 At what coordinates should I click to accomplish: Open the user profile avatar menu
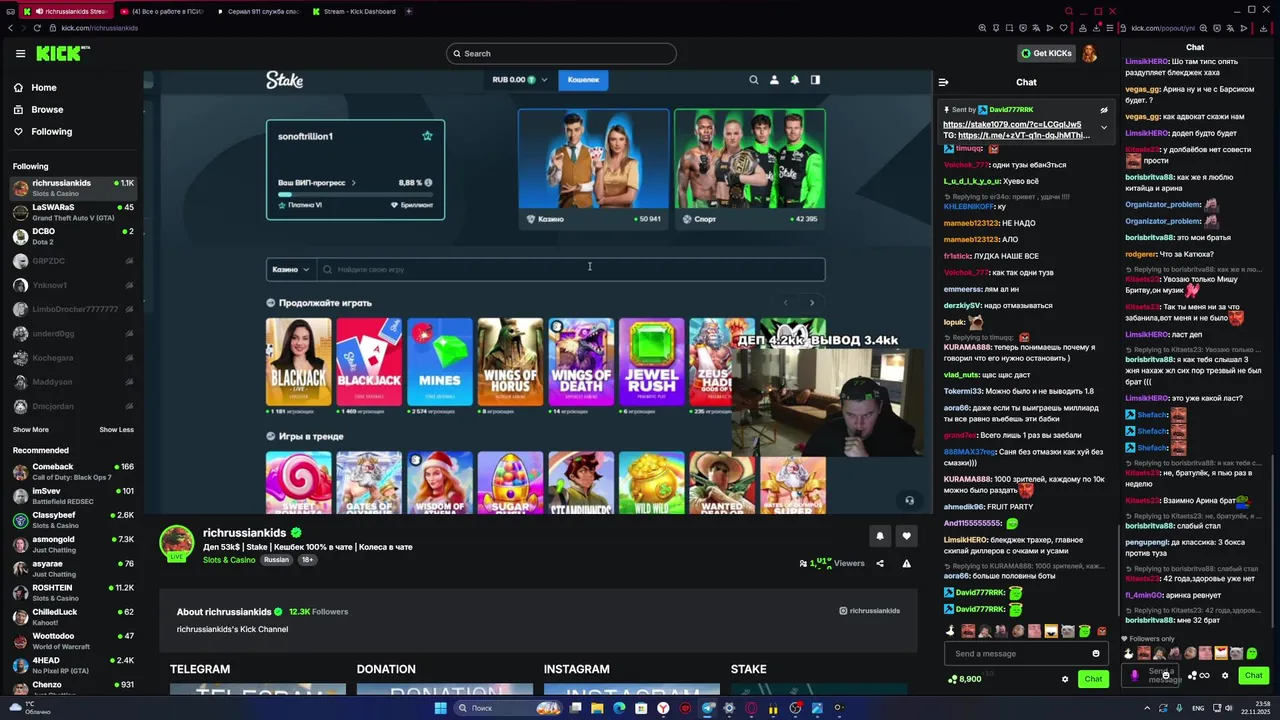(1089, 53)
